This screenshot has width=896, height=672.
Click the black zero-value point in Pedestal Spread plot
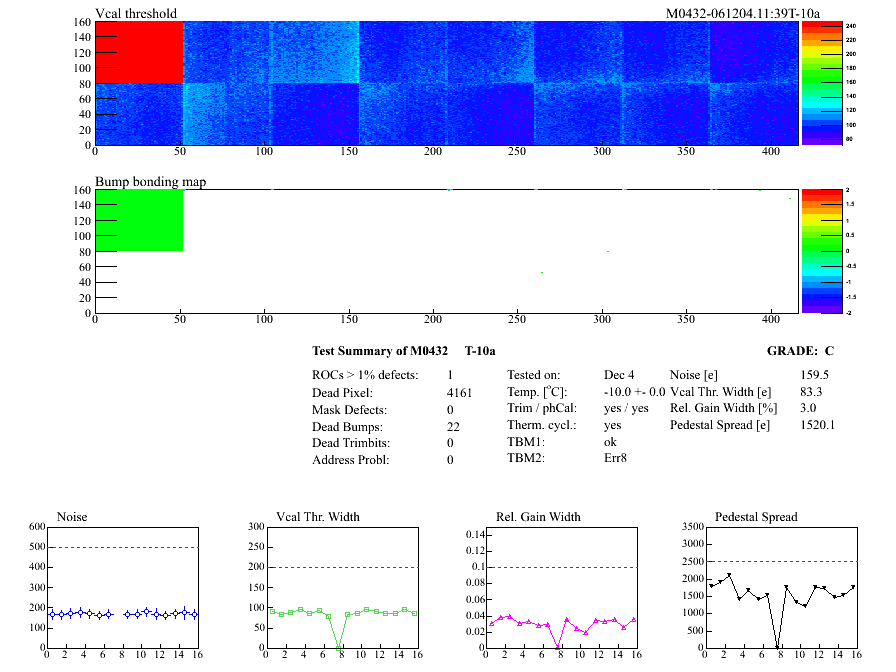tap(777, 647)
